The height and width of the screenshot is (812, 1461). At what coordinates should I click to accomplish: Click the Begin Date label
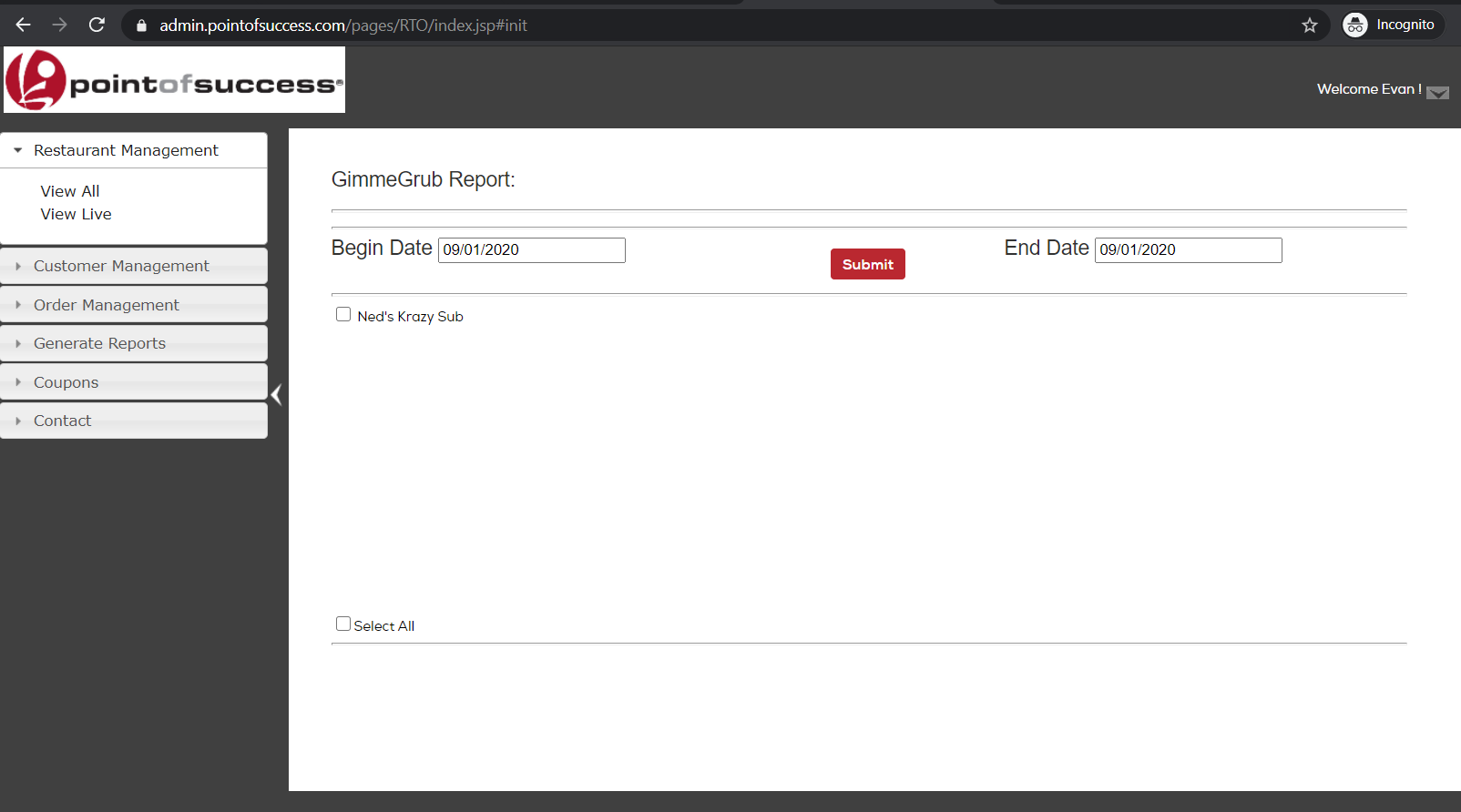(382, 248)
